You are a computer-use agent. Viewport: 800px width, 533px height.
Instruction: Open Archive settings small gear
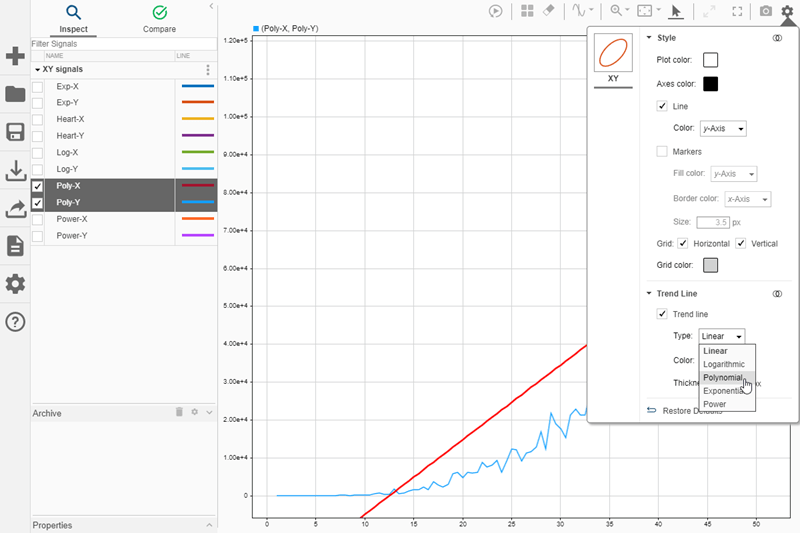[194, 412]
